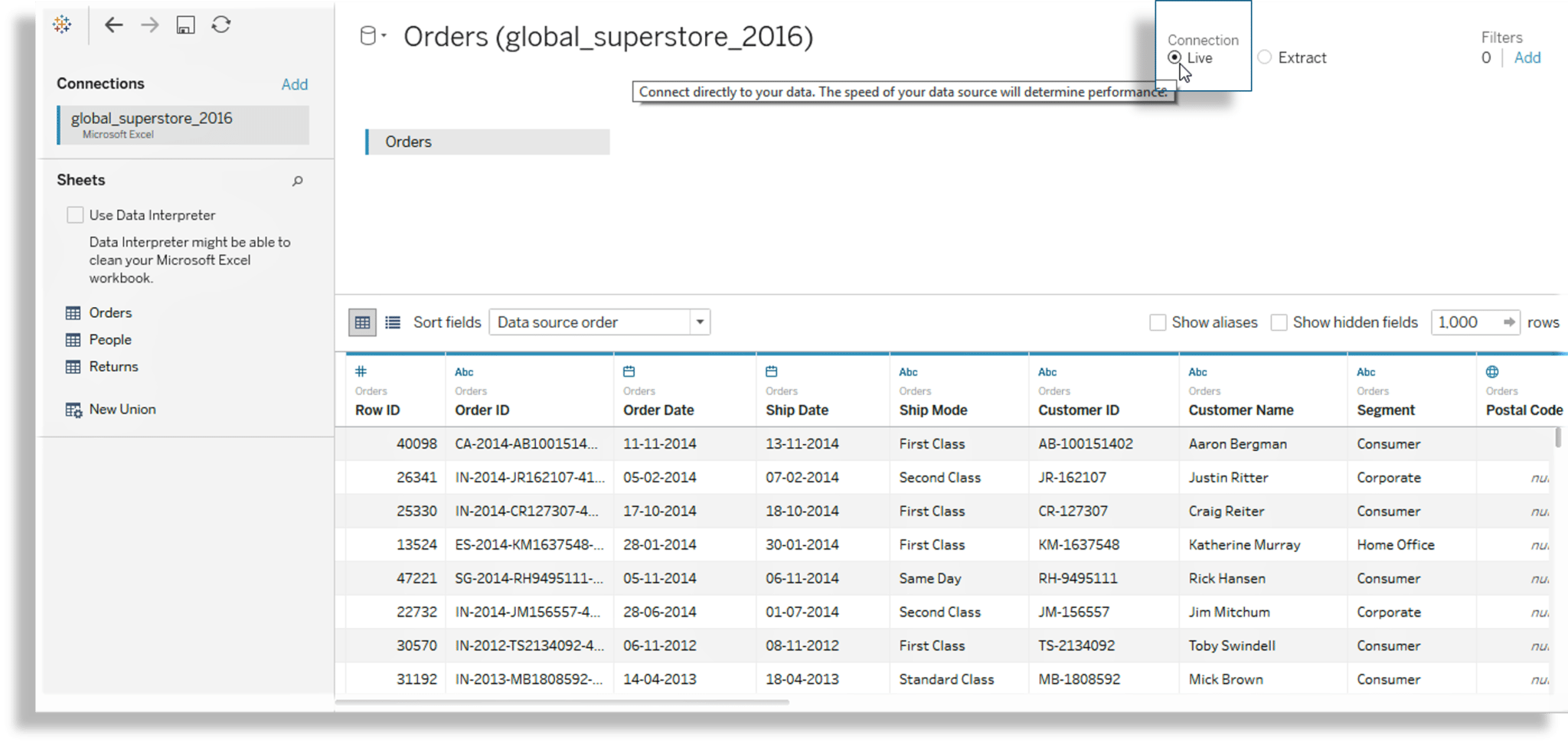Select the Returns sheet table icon
The width and height of the screenshot is (1568, 745).
coord(73,366)
